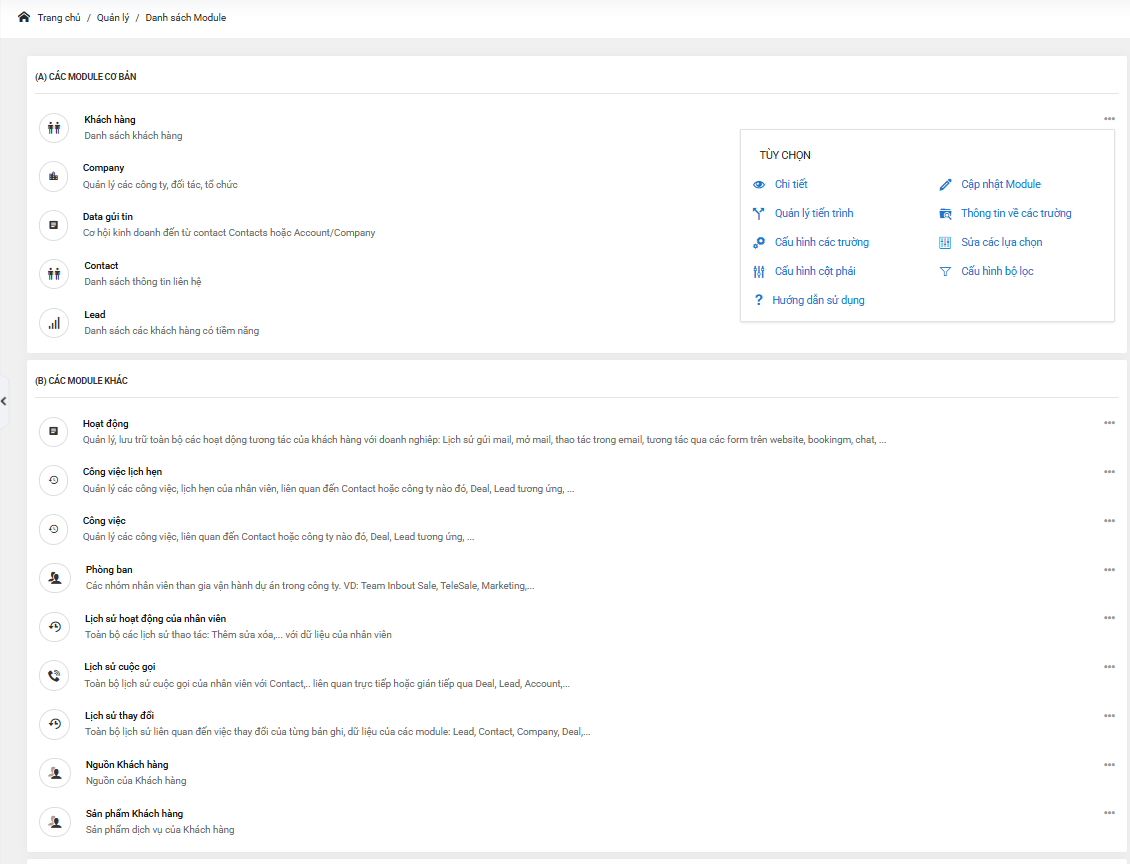Choose Cập nhật Module from options
The image size is (1130, 864).
(x=1000, y=184)
